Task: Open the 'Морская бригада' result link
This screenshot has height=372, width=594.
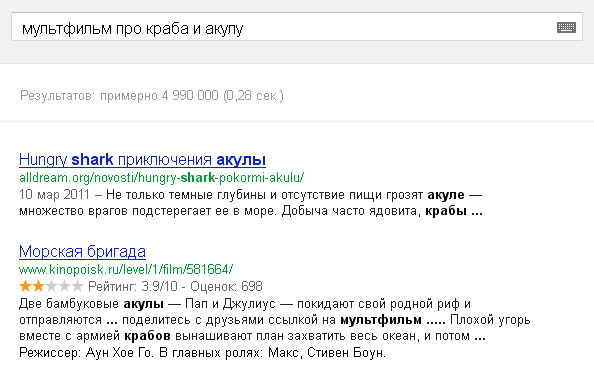Action: [x=82, y=252]
